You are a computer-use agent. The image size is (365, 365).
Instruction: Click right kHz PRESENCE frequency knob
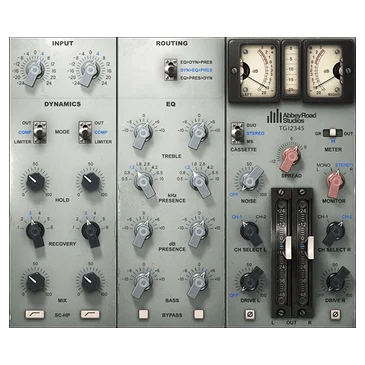point(199,183)
